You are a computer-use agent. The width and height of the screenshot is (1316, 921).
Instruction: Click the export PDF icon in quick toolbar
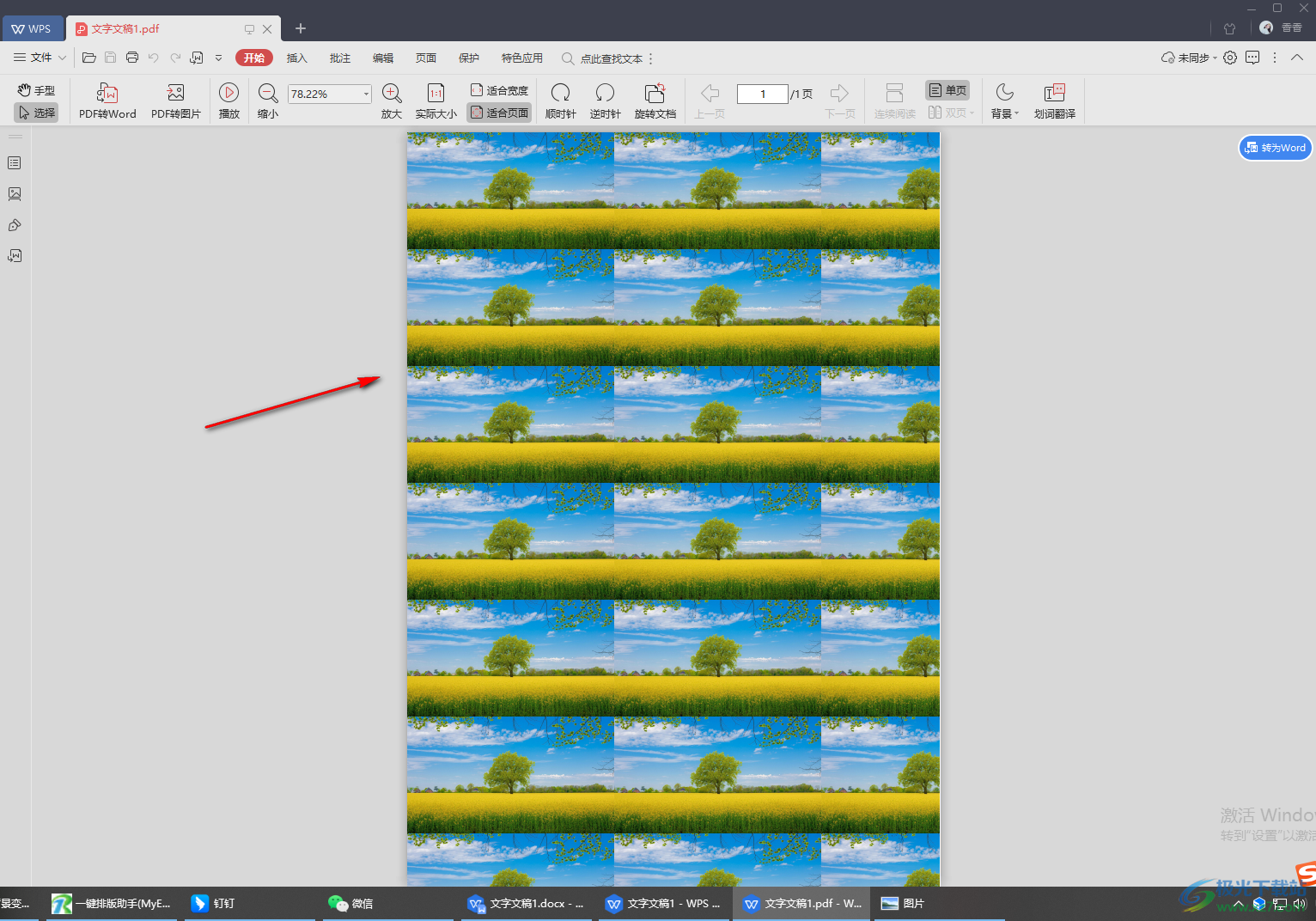(197, 58)
